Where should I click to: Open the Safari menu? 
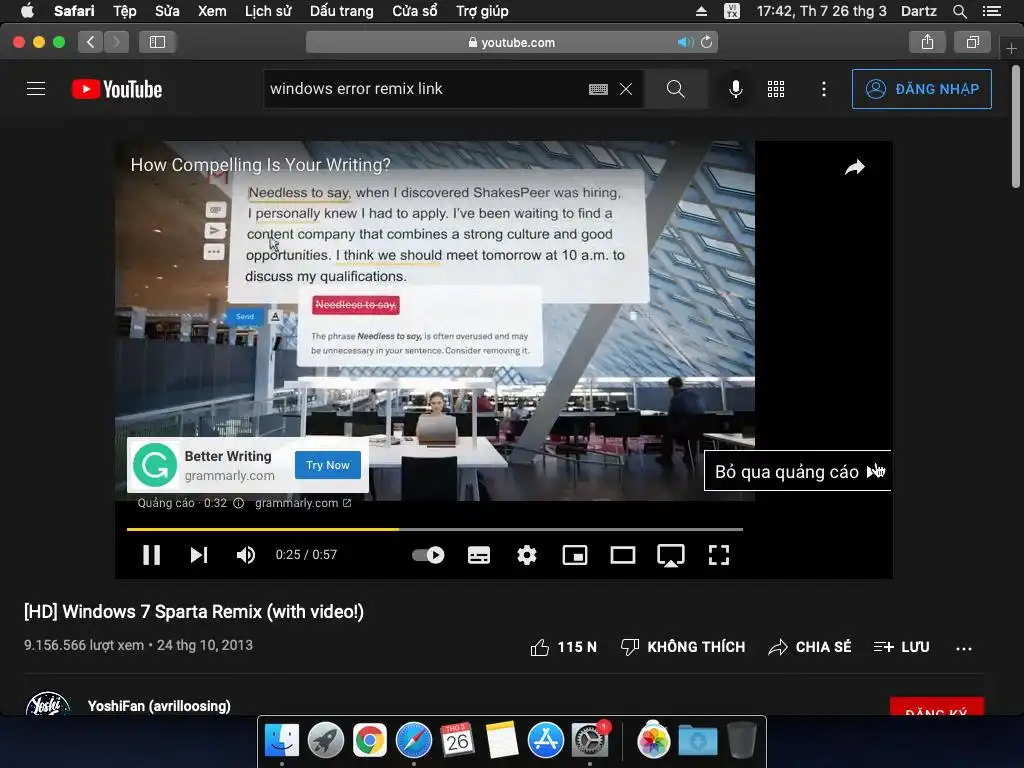click(74, 11)
